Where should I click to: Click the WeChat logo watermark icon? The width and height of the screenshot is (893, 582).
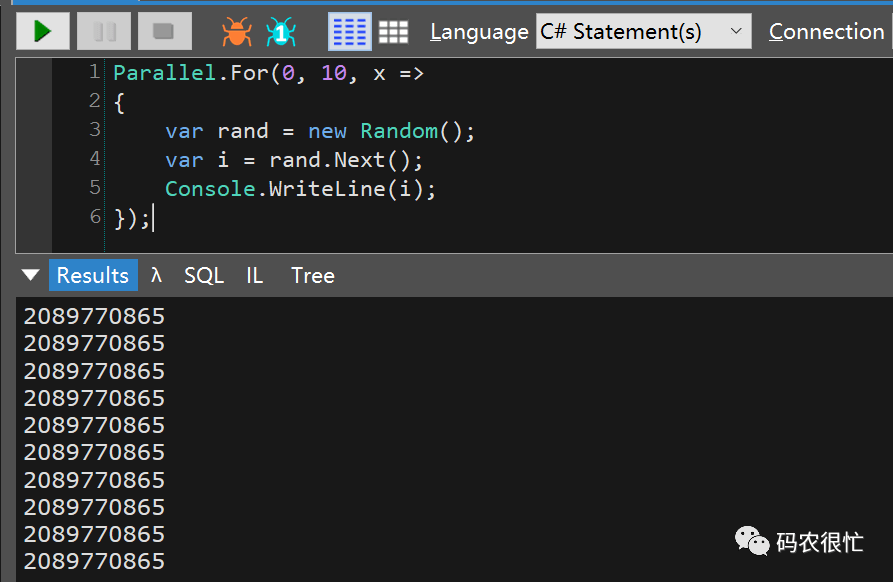[752, 541]
